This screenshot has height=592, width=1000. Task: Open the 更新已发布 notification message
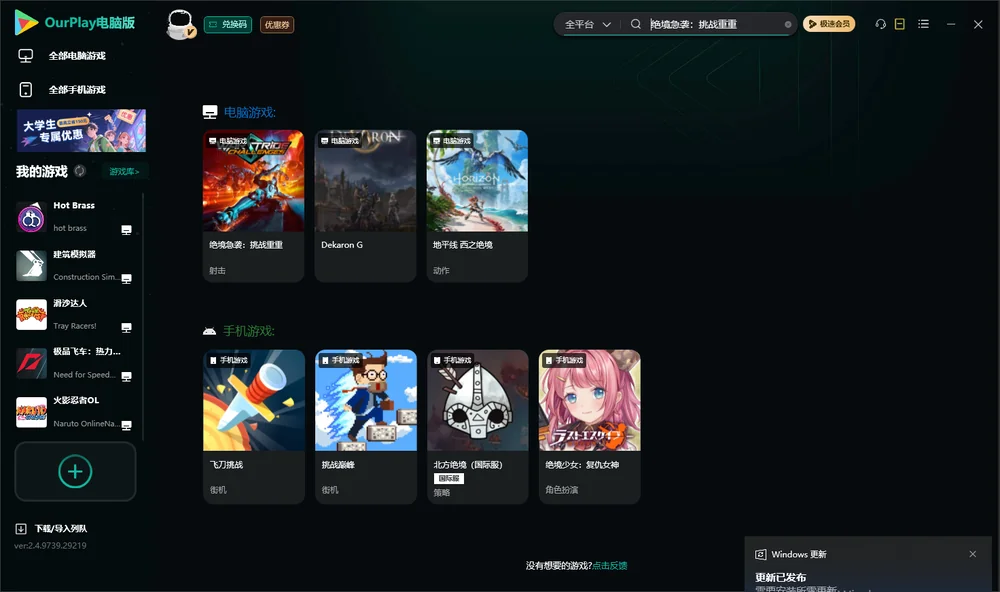pos(781,577)
